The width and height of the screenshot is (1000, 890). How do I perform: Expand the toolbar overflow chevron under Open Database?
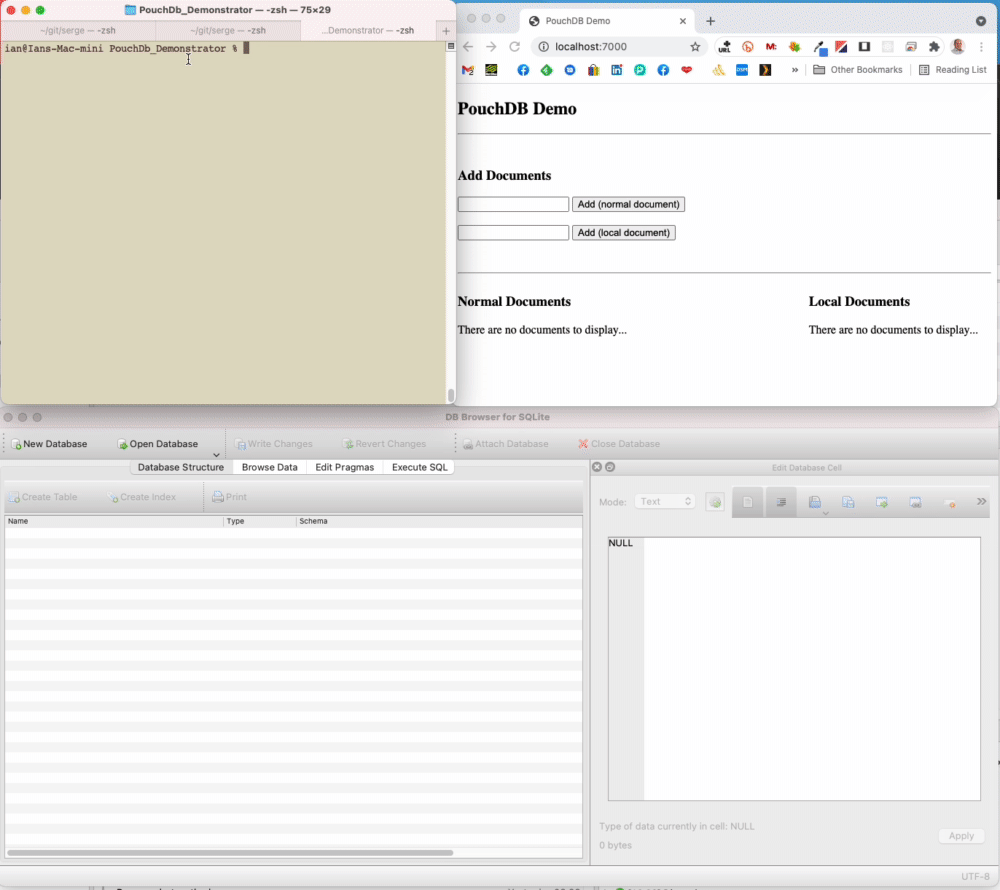click(x=216, y=455)
